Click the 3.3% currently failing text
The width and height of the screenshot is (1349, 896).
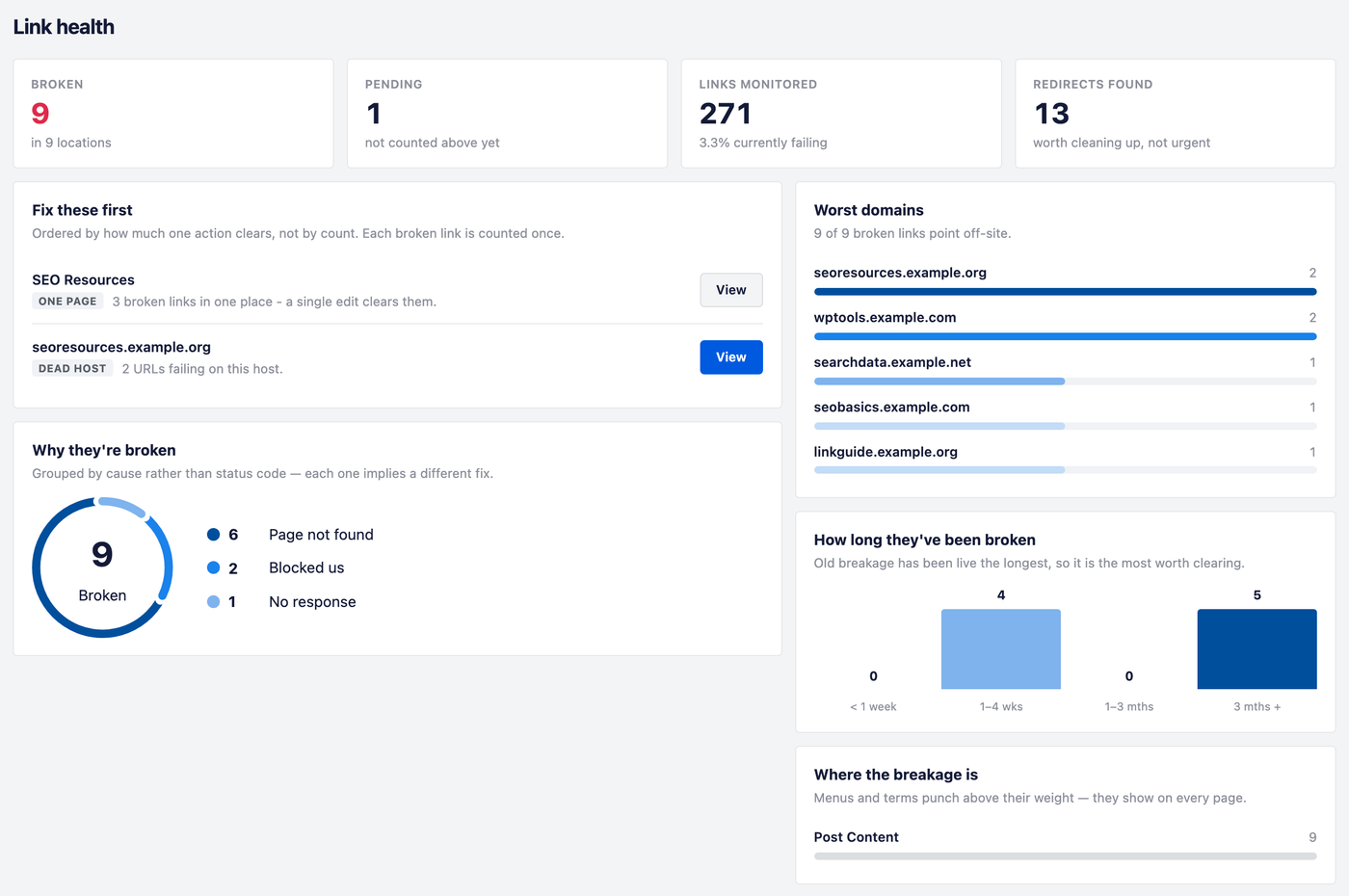[763, 143]
